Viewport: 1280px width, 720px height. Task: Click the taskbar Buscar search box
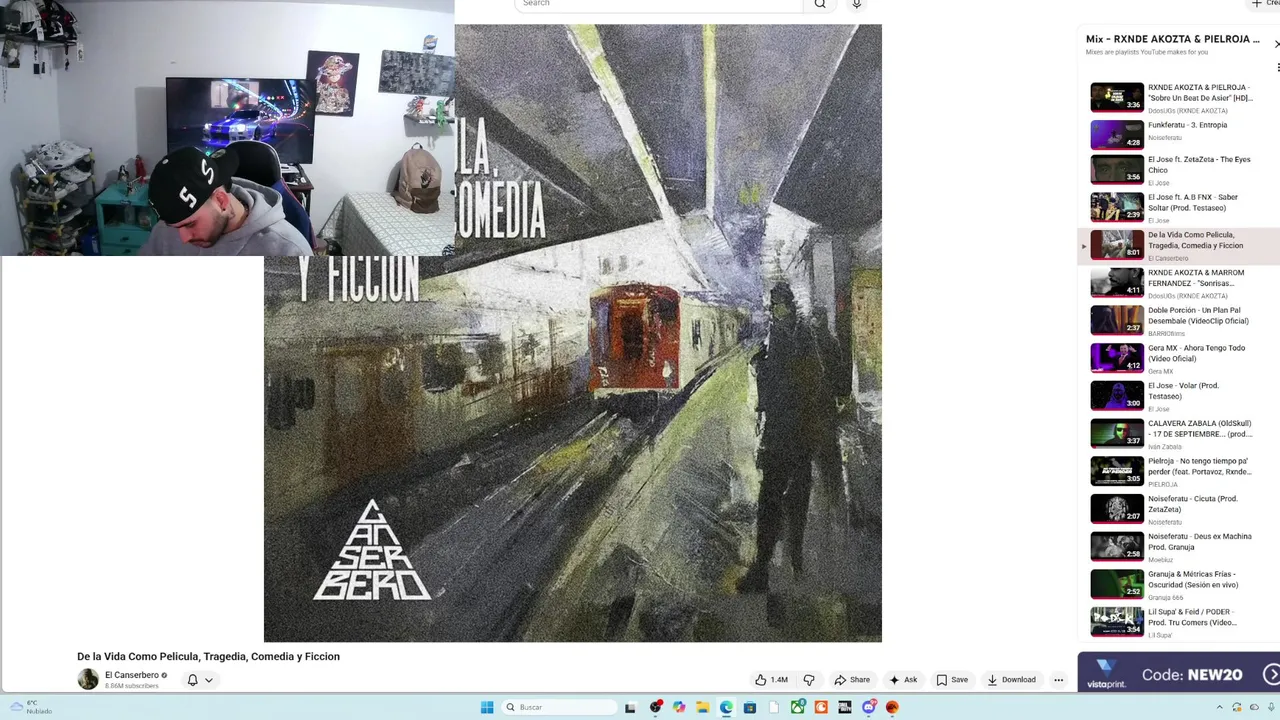559,707
